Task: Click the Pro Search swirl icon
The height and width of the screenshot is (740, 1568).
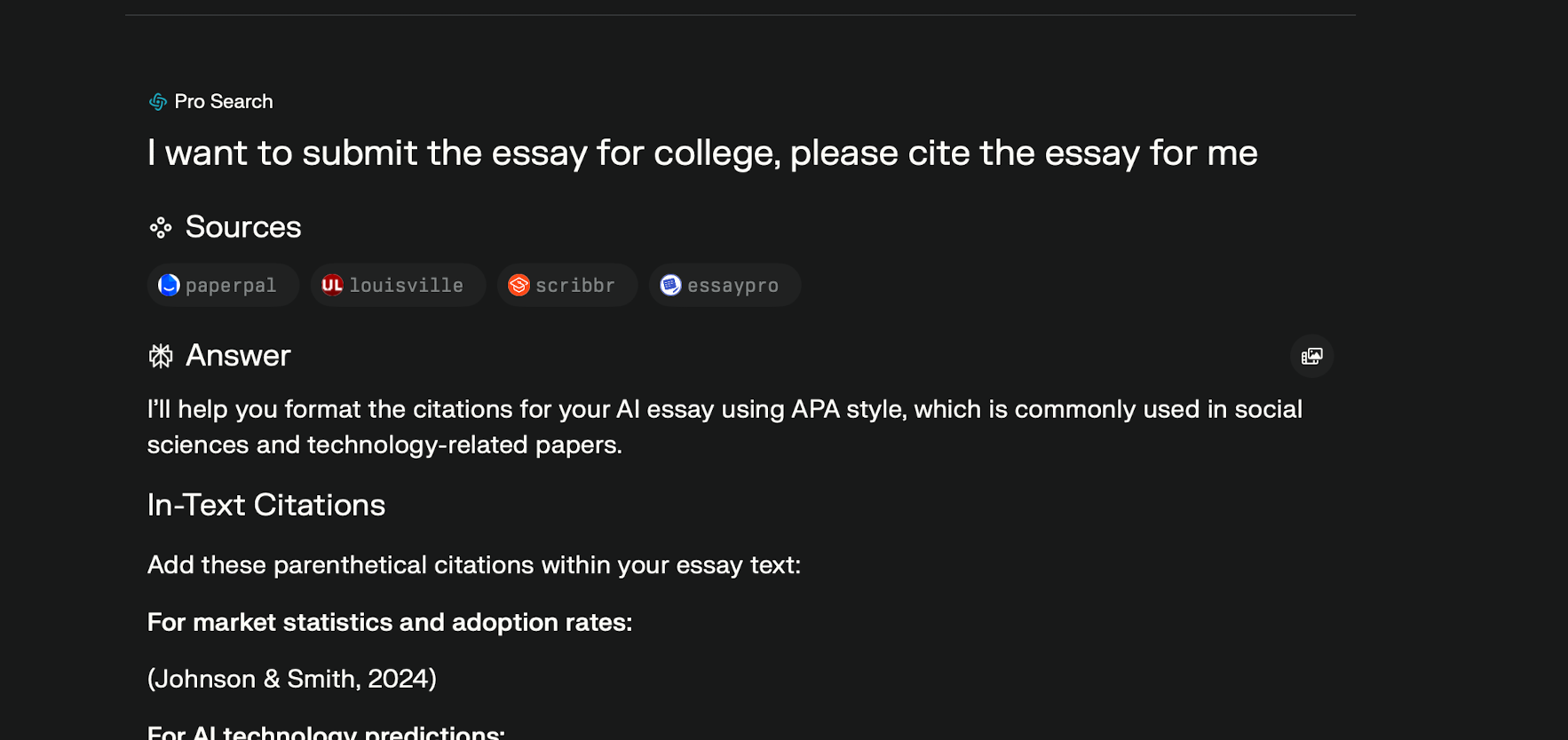Action: point(157,102)
